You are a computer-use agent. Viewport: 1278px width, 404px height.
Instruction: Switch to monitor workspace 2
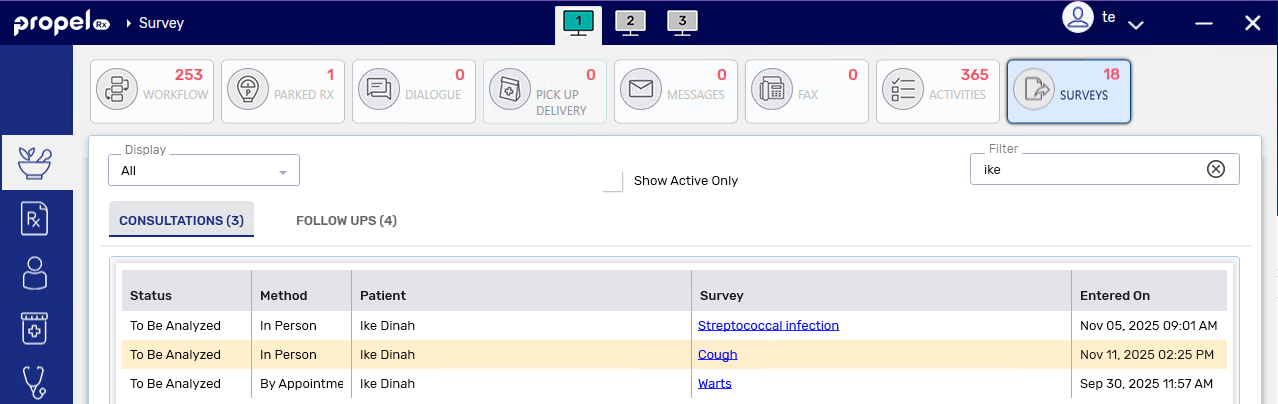(x=630, y=22)
